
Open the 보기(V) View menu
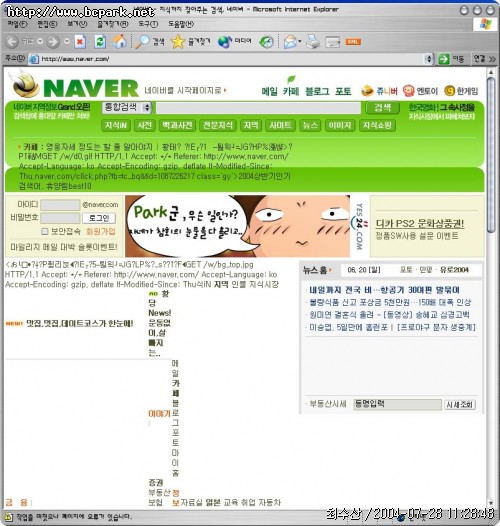pos(77,24)
